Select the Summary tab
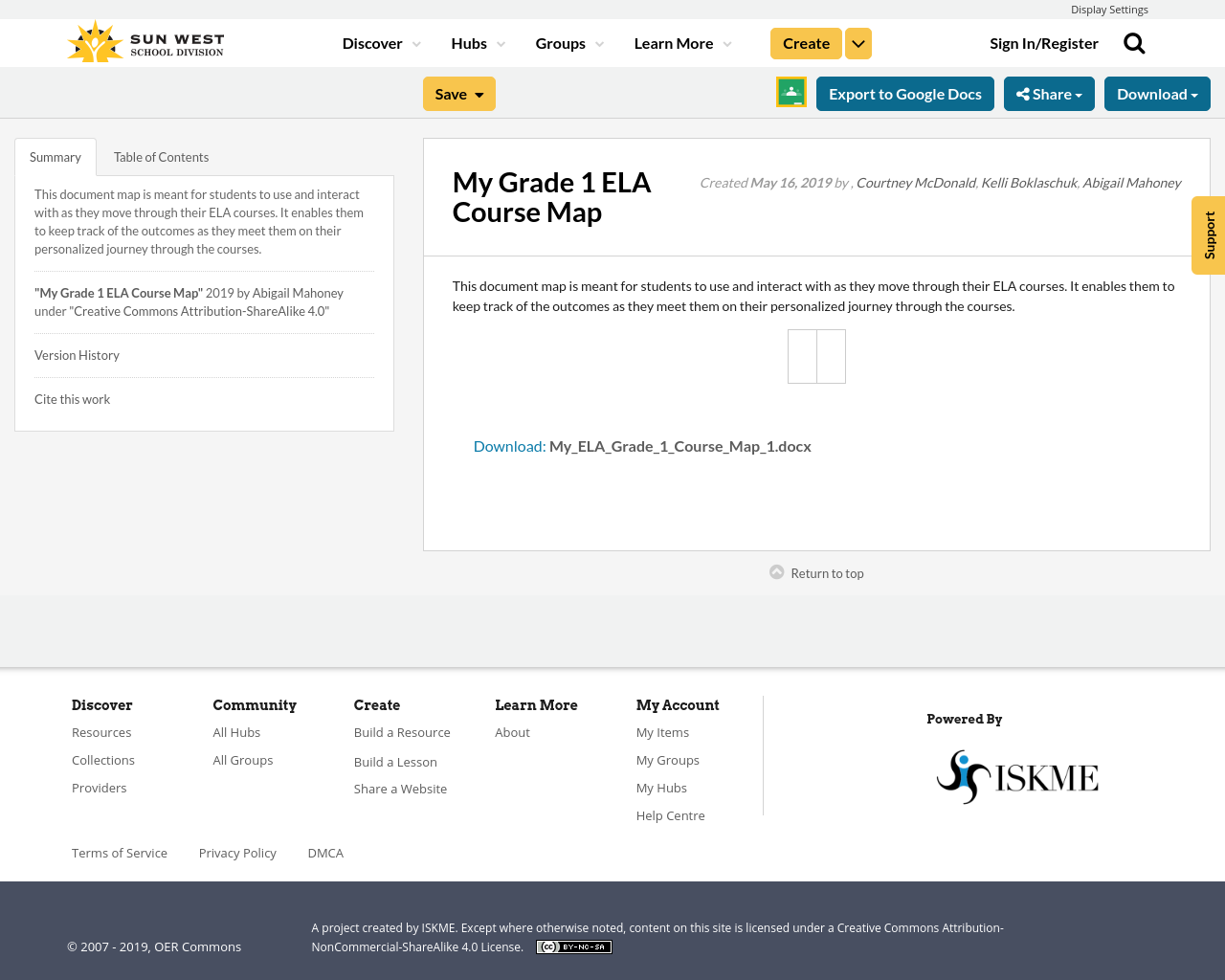1225x980 pixels. [55, 155]
